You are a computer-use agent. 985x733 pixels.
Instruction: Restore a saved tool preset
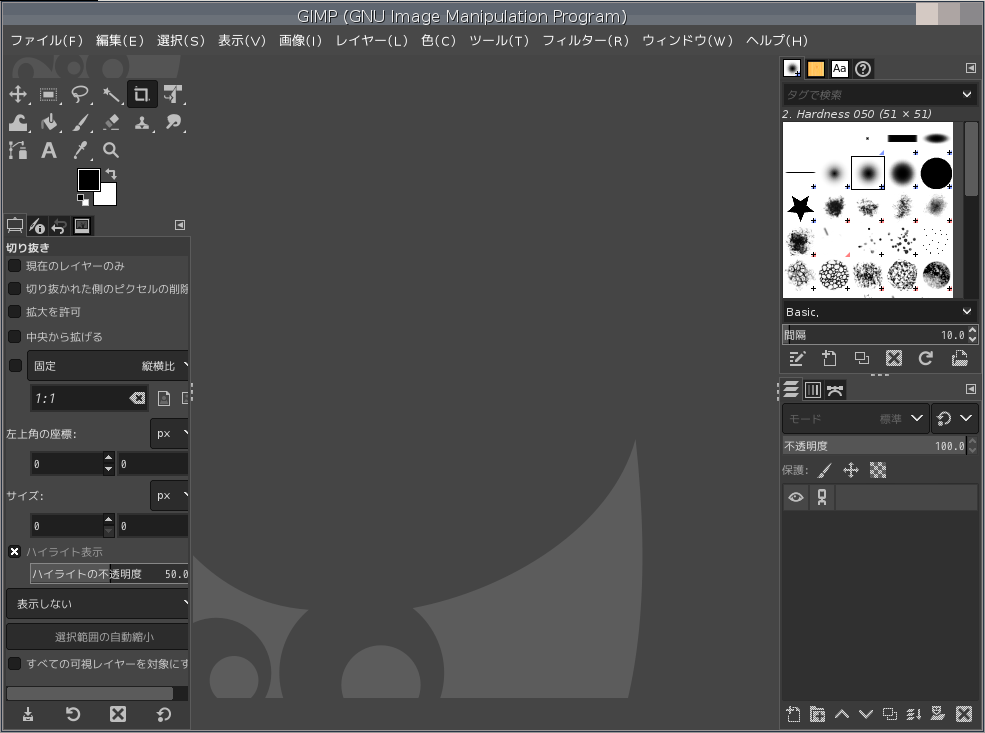(x=73, y=714)
